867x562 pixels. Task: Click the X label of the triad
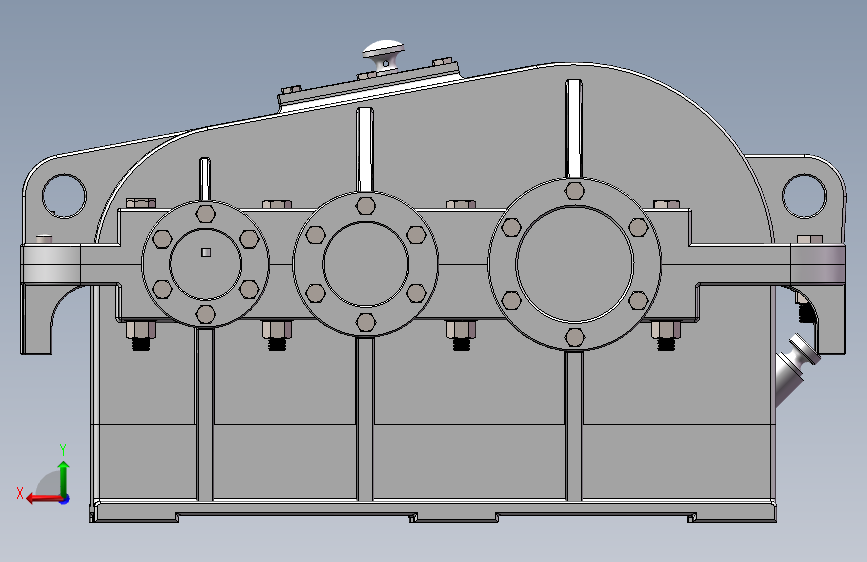tap(20, 493)
